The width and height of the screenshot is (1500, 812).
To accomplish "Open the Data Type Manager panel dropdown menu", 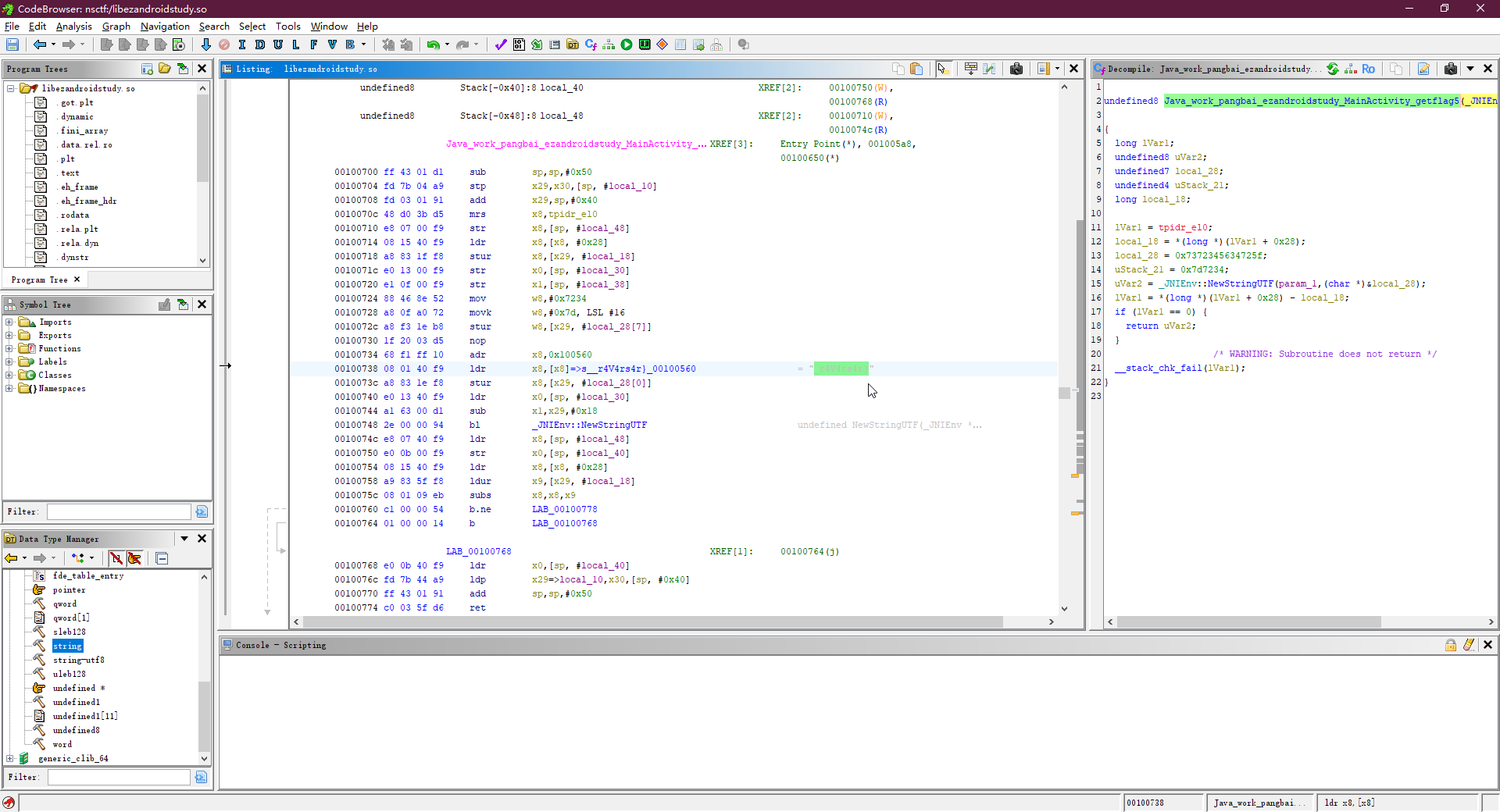I will (x=184, y=539).
